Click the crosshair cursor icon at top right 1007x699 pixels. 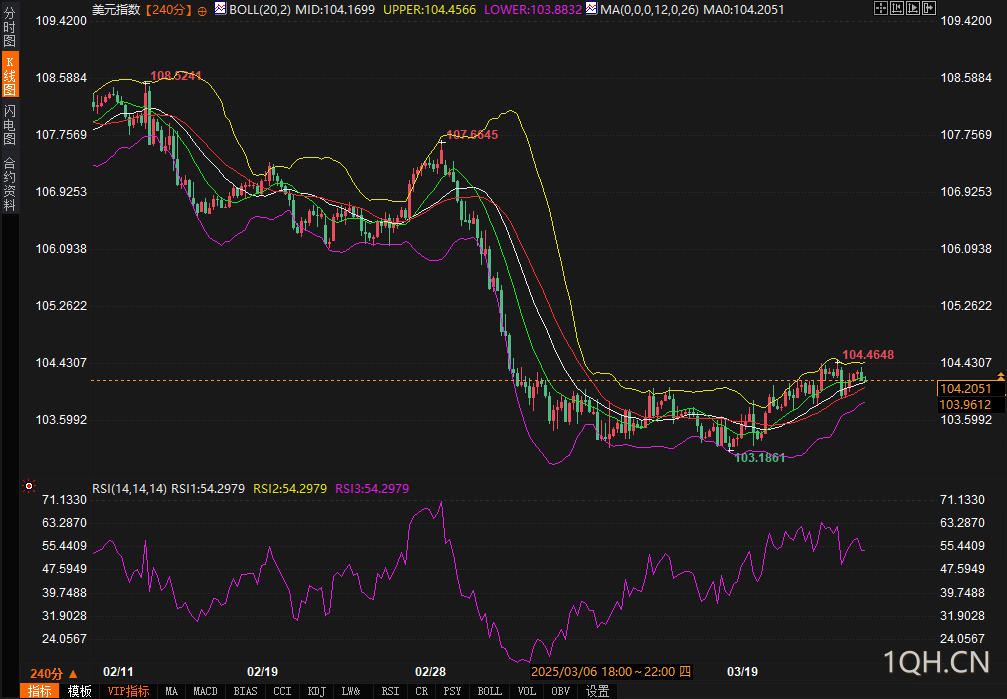point(880,8)
